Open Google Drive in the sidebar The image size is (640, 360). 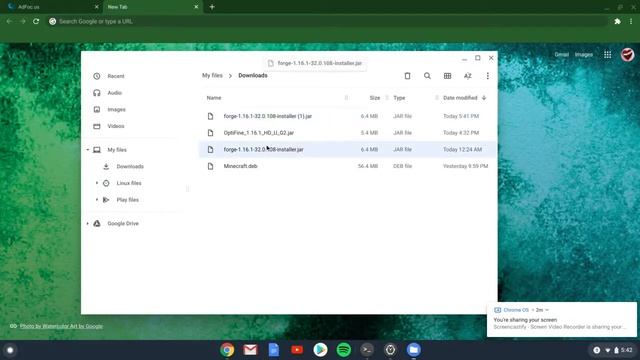point(123,224)
